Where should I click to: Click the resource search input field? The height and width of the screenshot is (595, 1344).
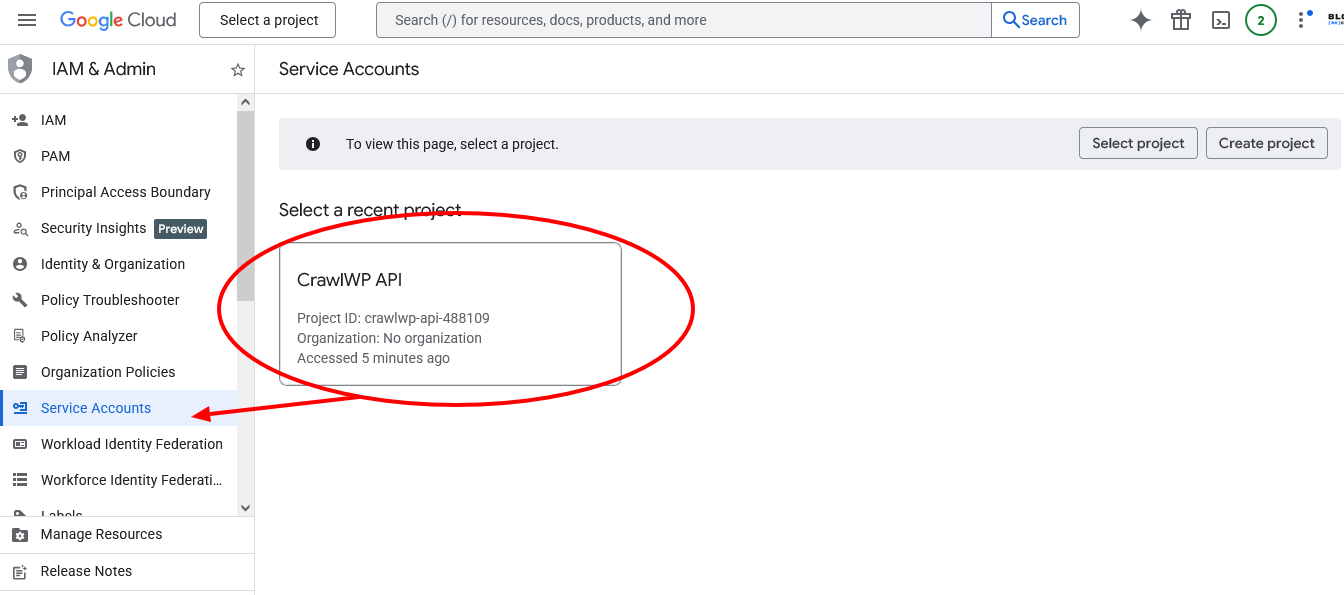tap(683, 20)
